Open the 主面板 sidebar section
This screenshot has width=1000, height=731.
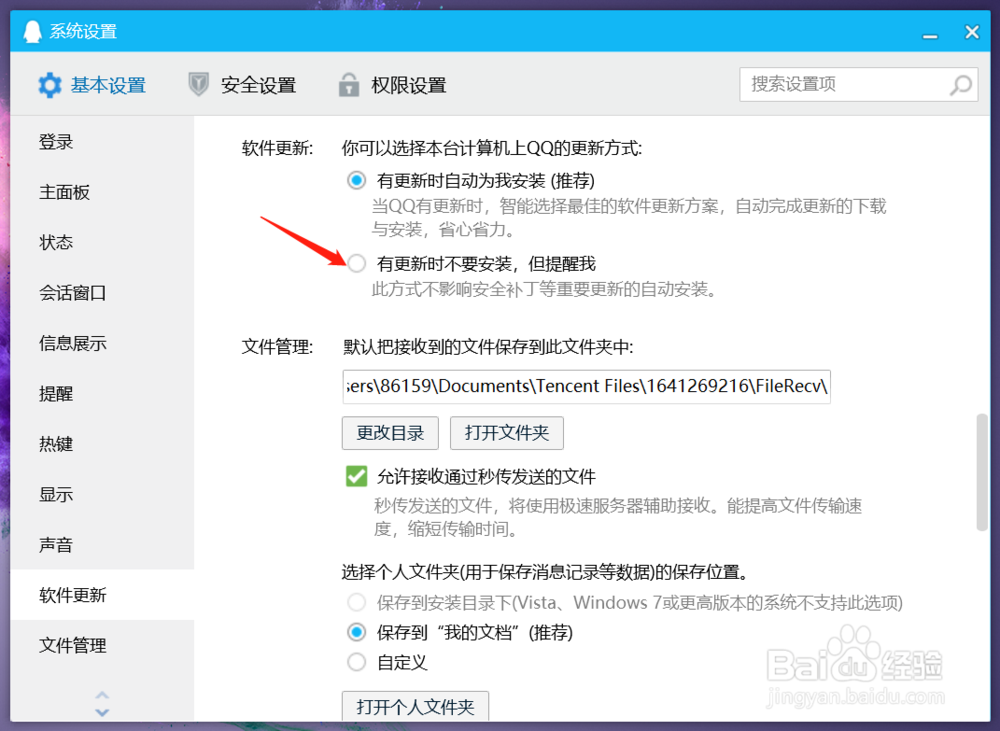click(x=102, y=192)
